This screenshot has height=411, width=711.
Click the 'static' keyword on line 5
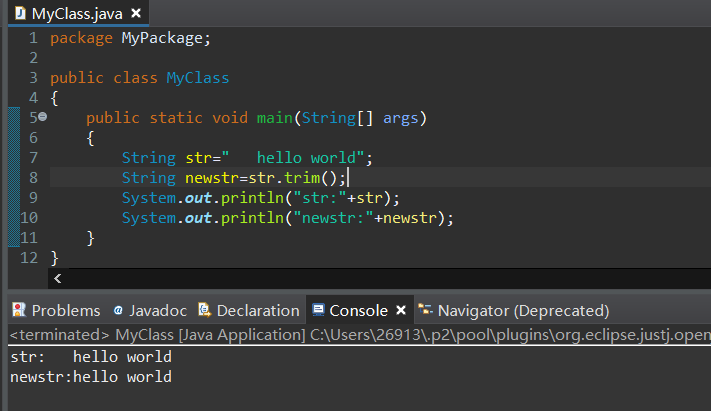point(176,118)
